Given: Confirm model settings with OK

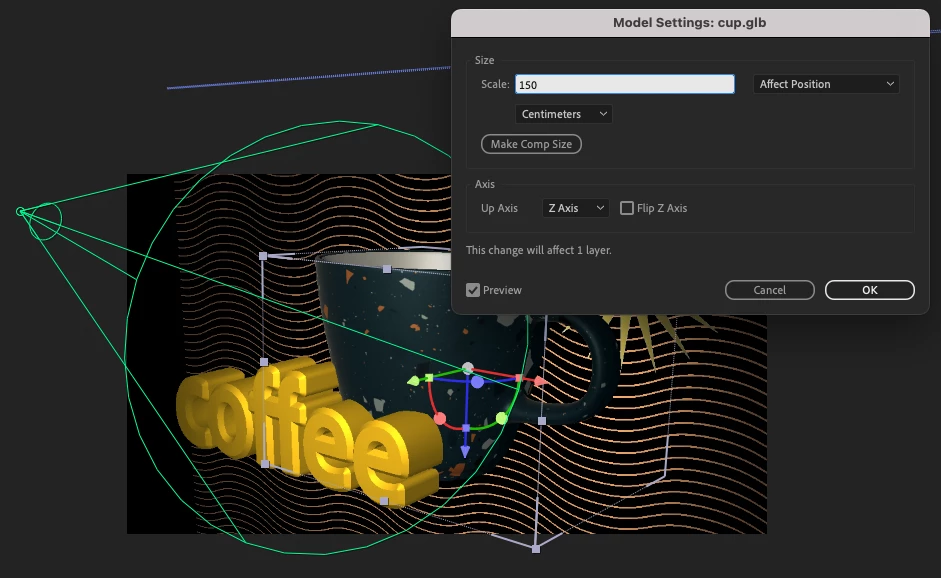Looking at the screenshot, I should pyautogui.click(x=870, y=290).
